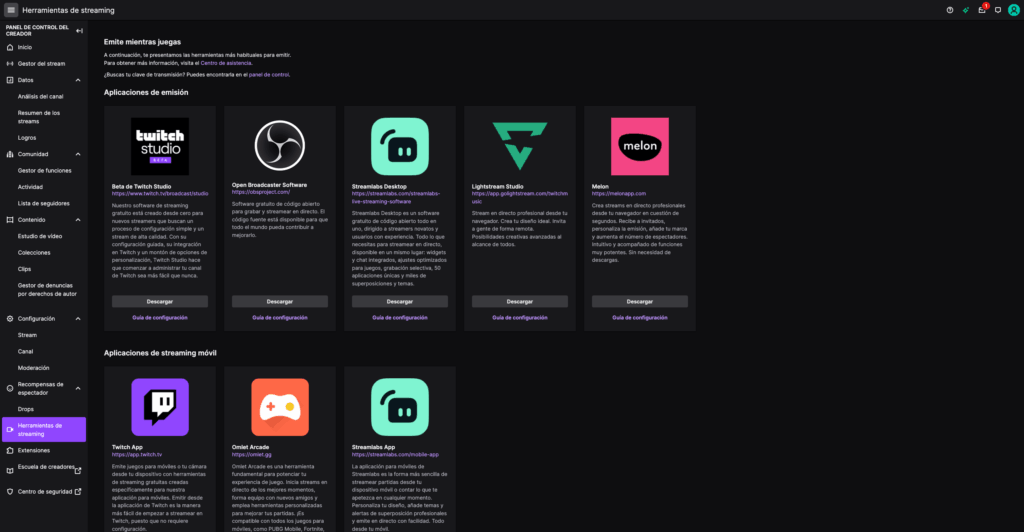Viewport: 1024px width, 532px height.
Task: Click the Datos chart icon
Action: (10, 80)
